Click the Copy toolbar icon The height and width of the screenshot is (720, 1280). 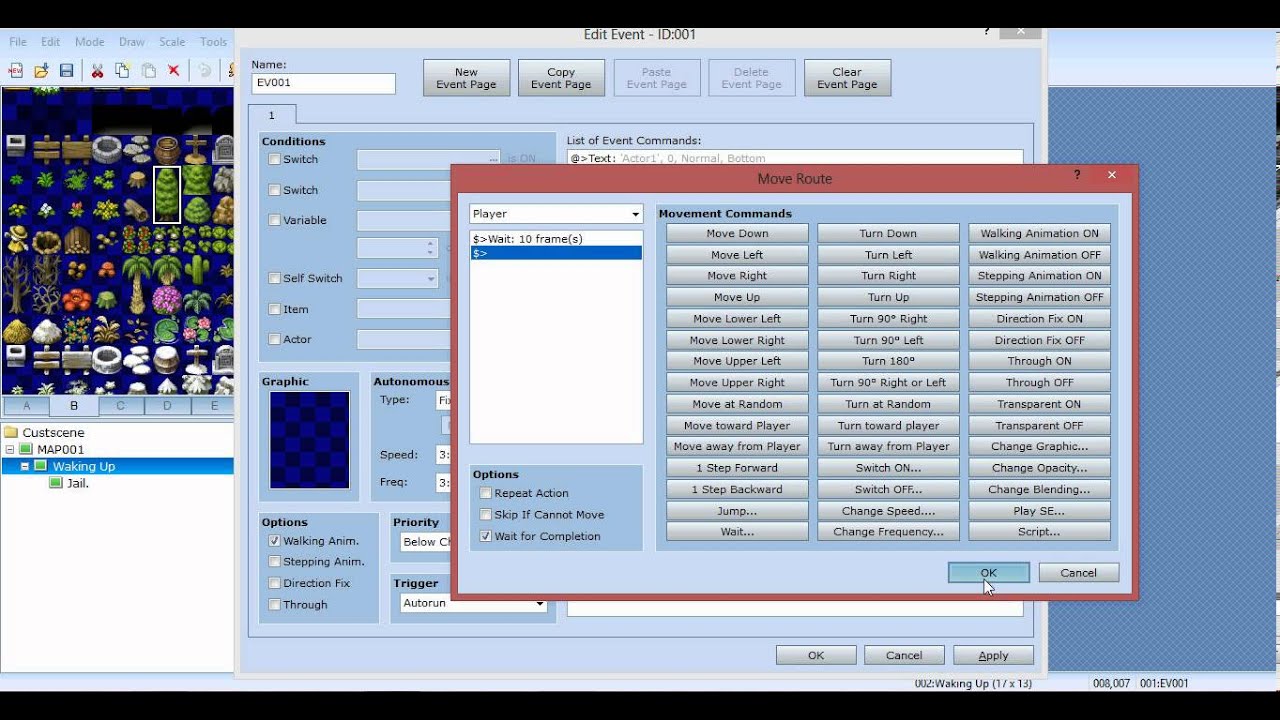122,71
